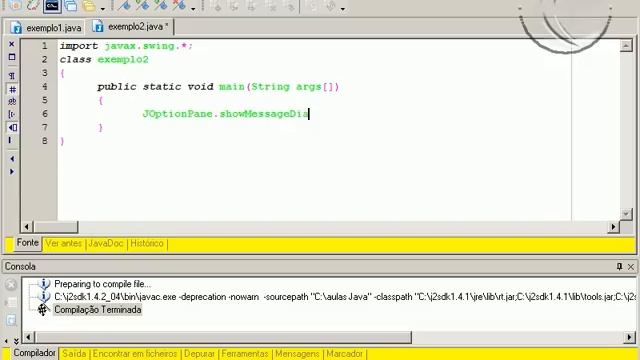This screenshot has width=640, height=360.
Task: Select the javac.exe command console row
Action: tap(344, 297)
